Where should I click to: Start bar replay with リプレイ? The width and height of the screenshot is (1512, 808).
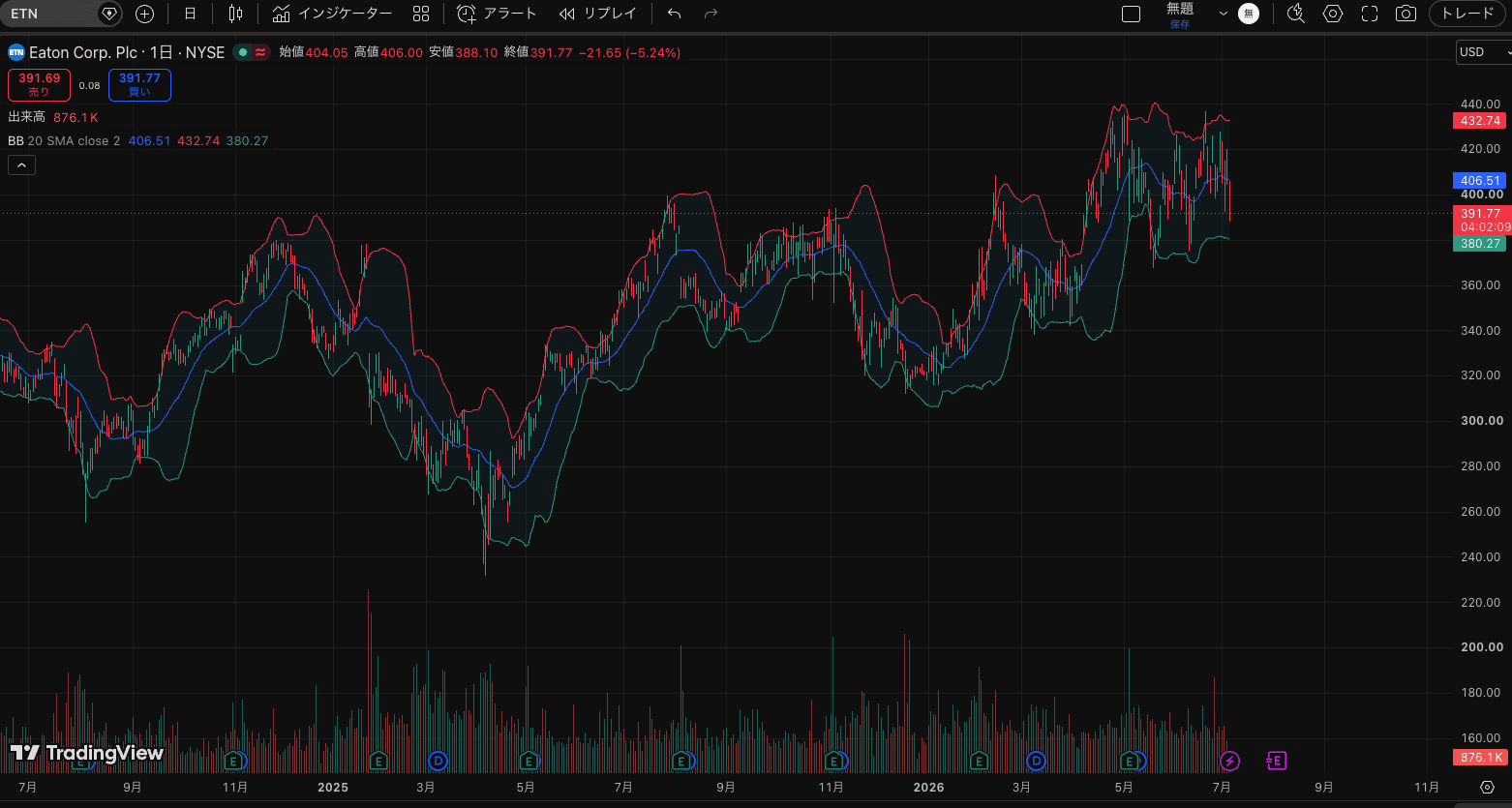[598, 14]
